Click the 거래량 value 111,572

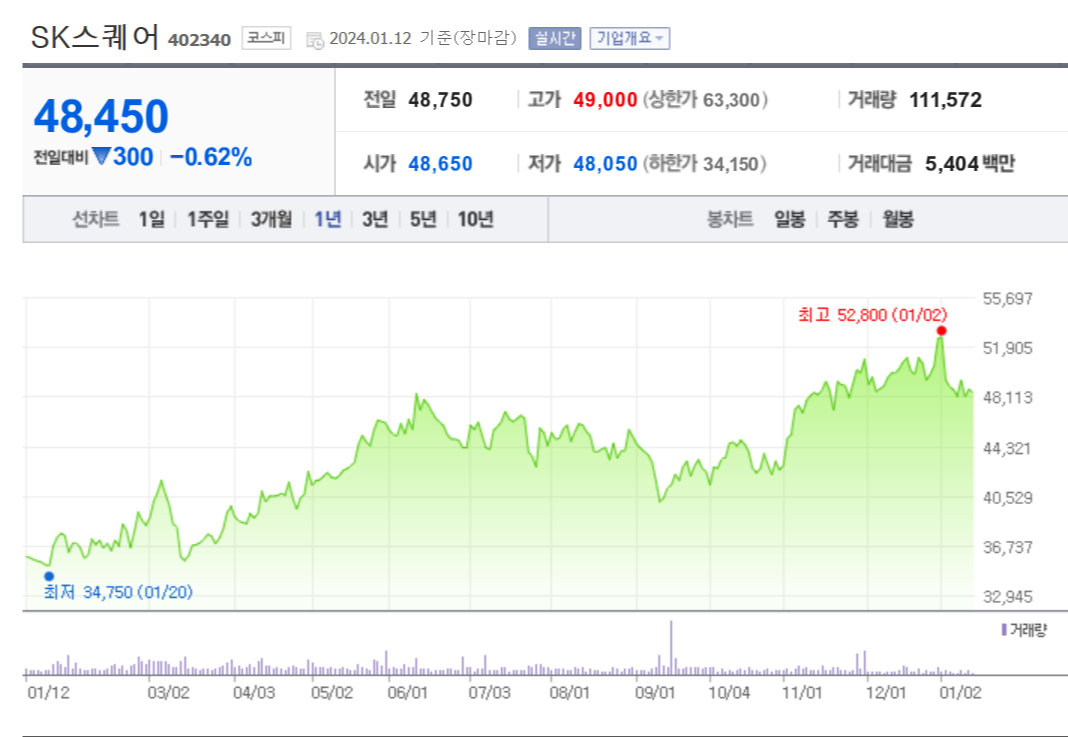point(945,100)
